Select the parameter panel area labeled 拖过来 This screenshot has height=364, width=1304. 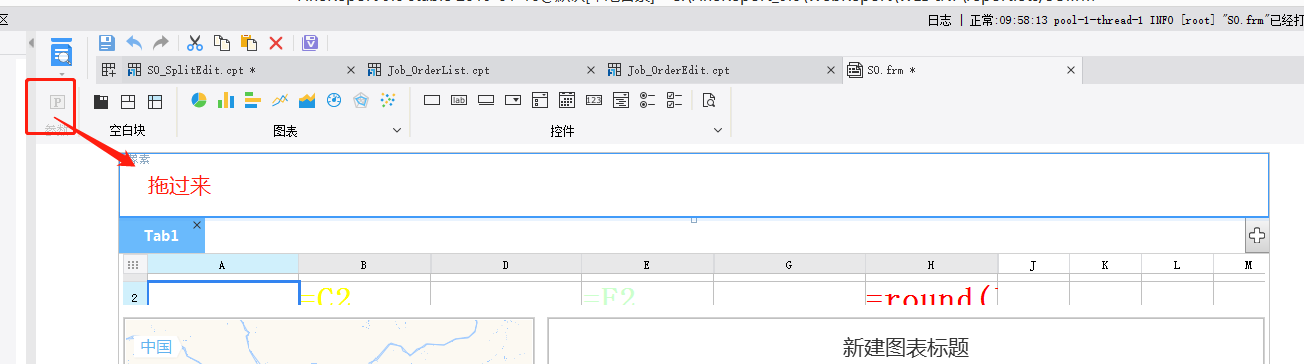tap(694, 185)
